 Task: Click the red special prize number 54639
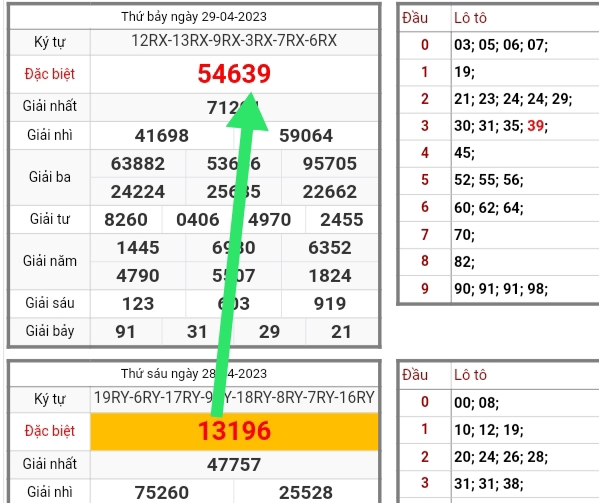point(234,74)
